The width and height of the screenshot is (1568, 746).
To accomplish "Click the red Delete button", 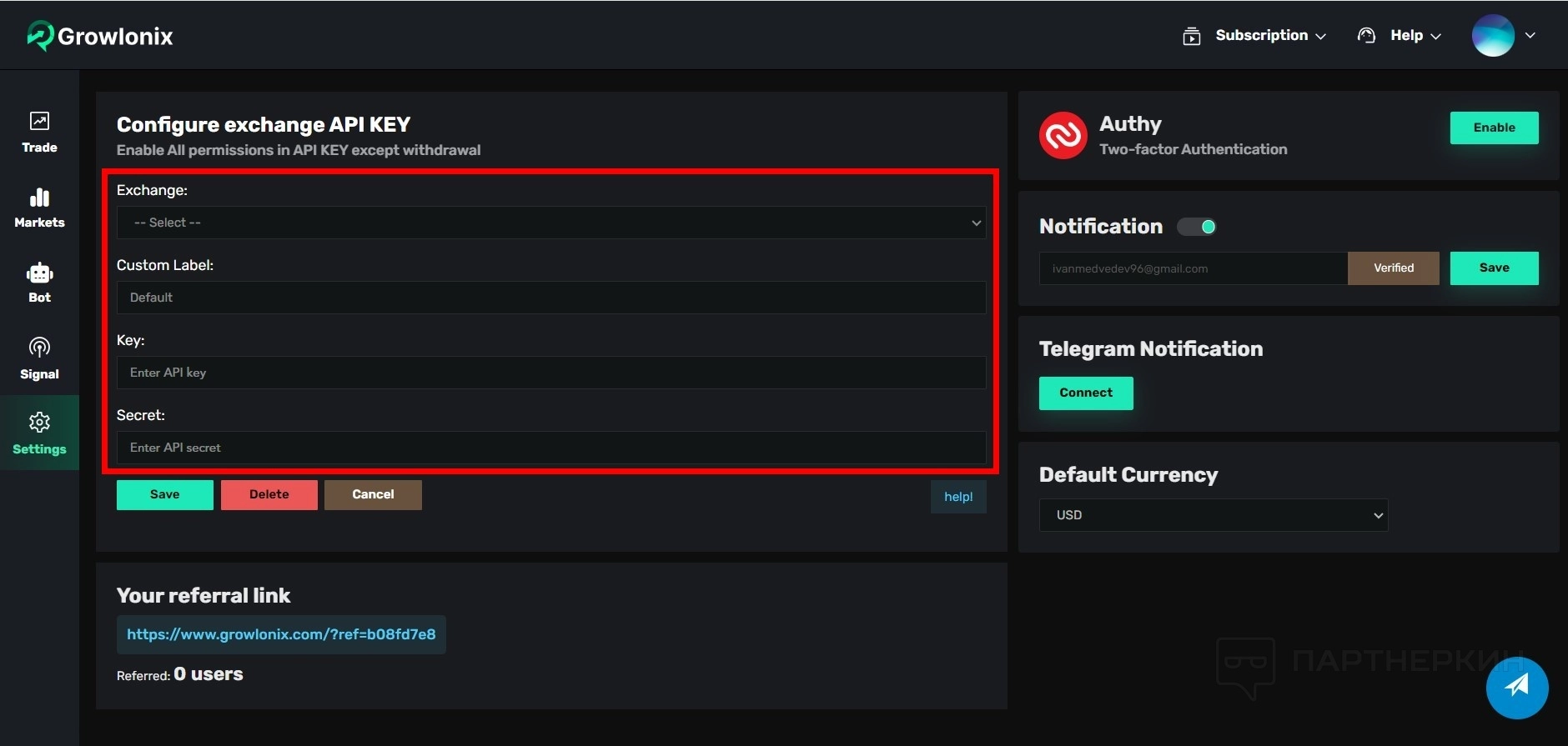I will tap(269, 494).
